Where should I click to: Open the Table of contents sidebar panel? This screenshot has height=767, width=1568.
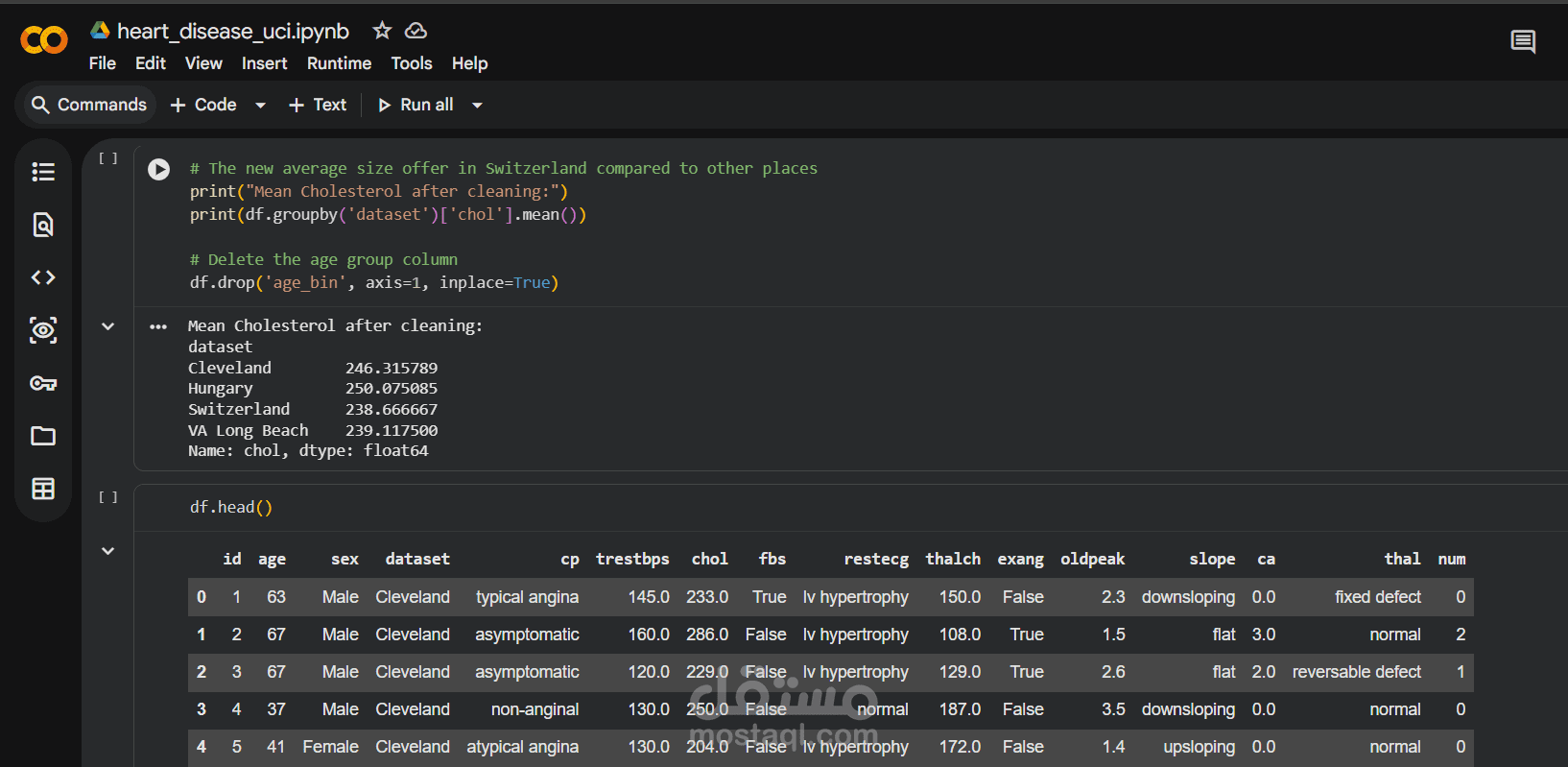pos(43,172)
